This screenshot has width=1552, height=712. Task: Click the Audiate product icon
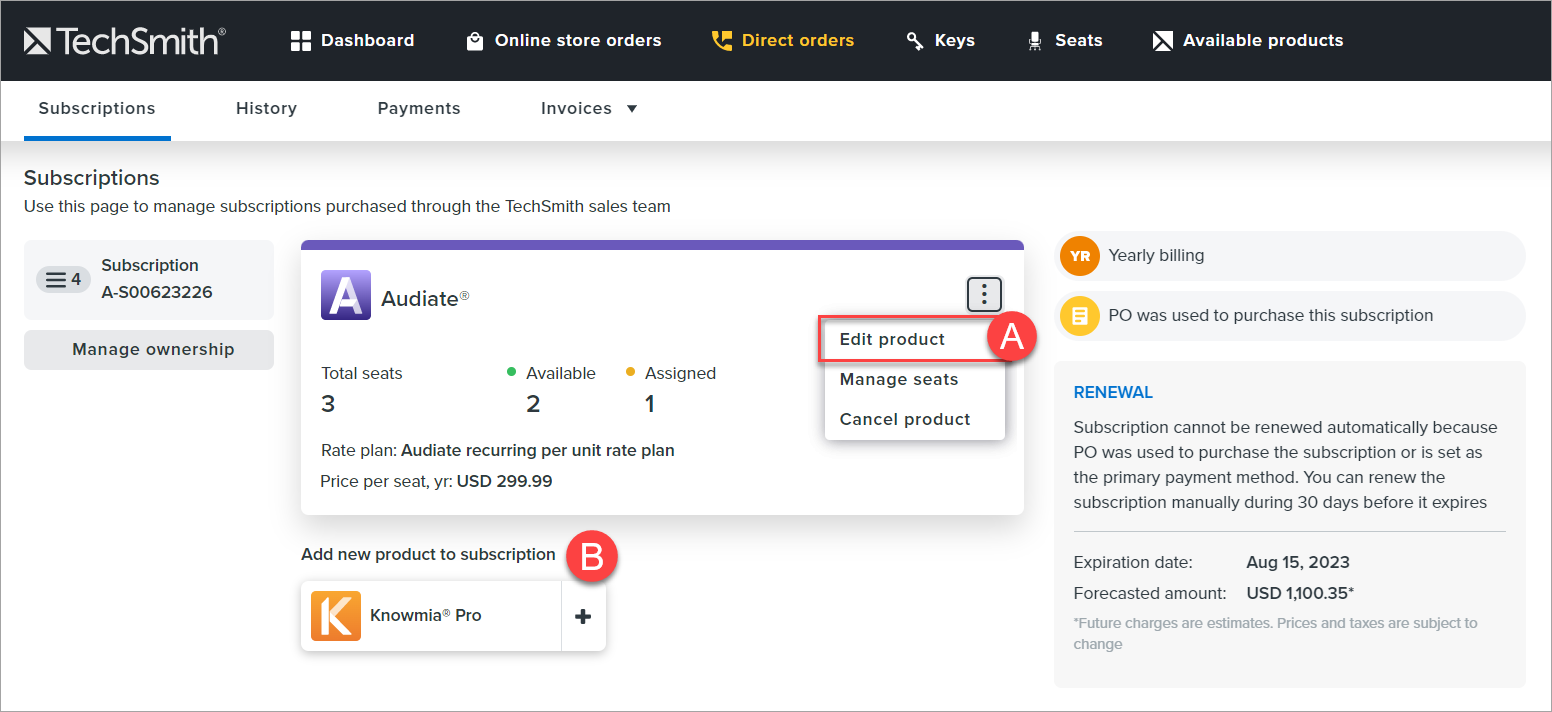click(345, 295)
